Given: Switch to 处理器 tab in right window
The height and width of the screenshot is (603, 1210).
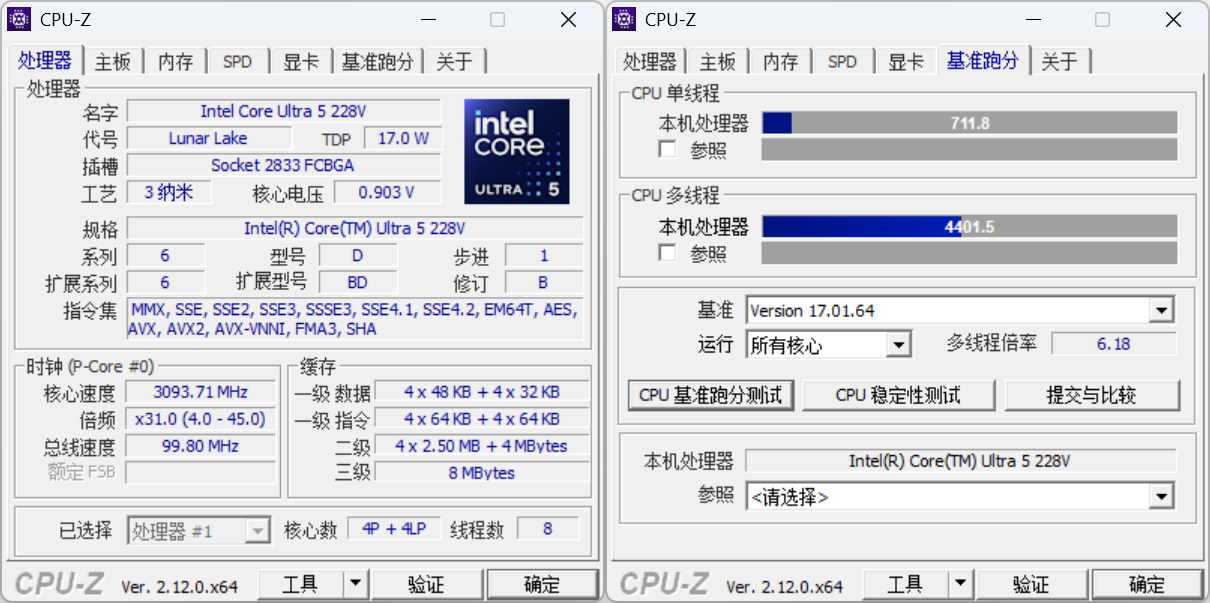Looking at the screenshot, I should pos(650,62).
